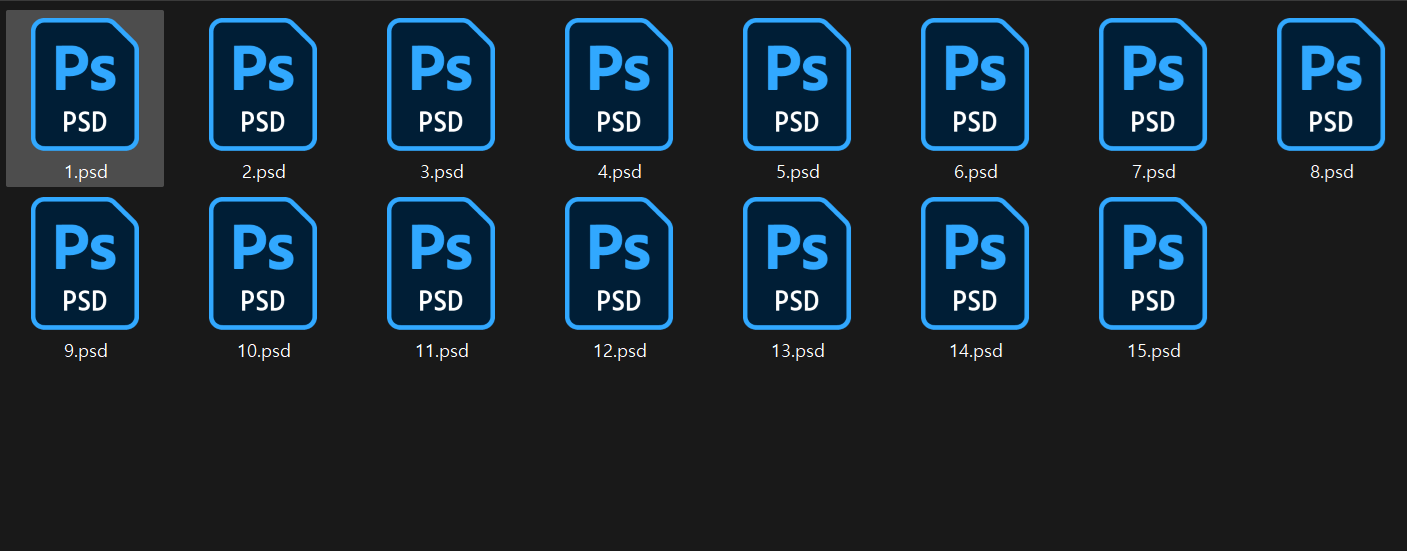
Task: Select the 6.psd file icon
Action: pyautogui.click(x=975, y=84)
